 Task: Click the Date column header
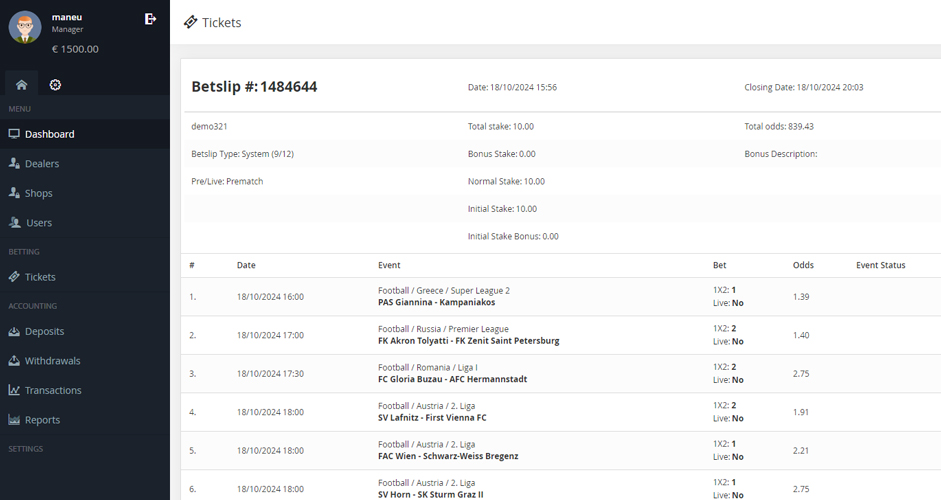pyautogui.click(x=246, y=265)
